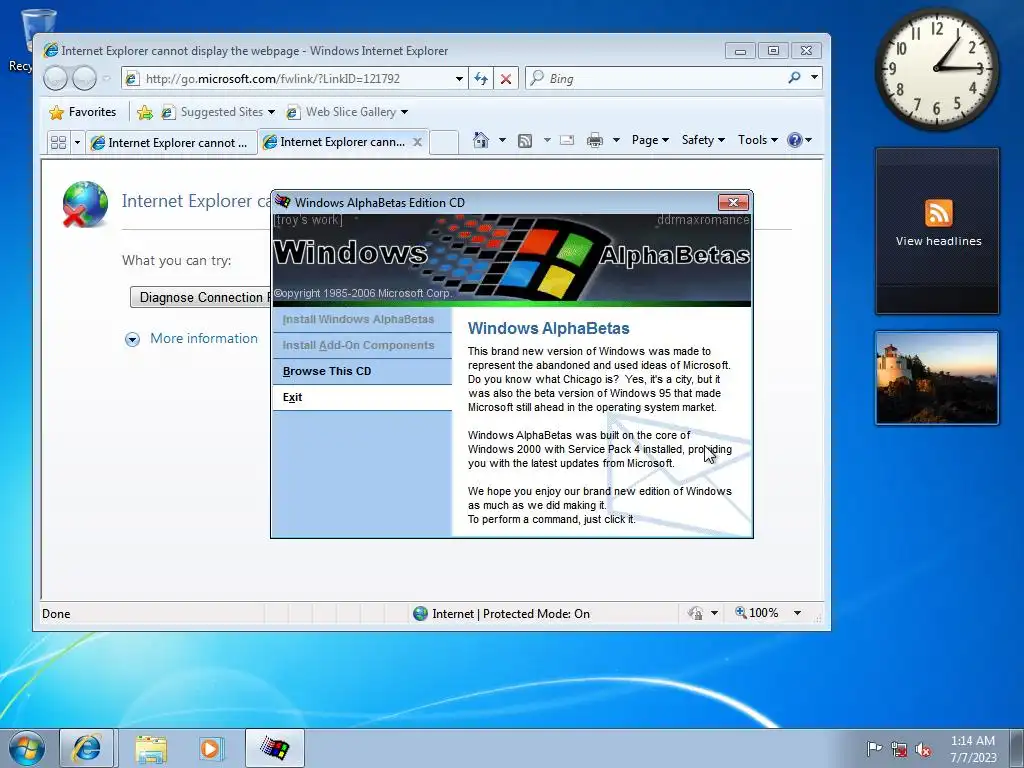Expand the Web Slice Gallery dropdown

click(x=404, y=112)
